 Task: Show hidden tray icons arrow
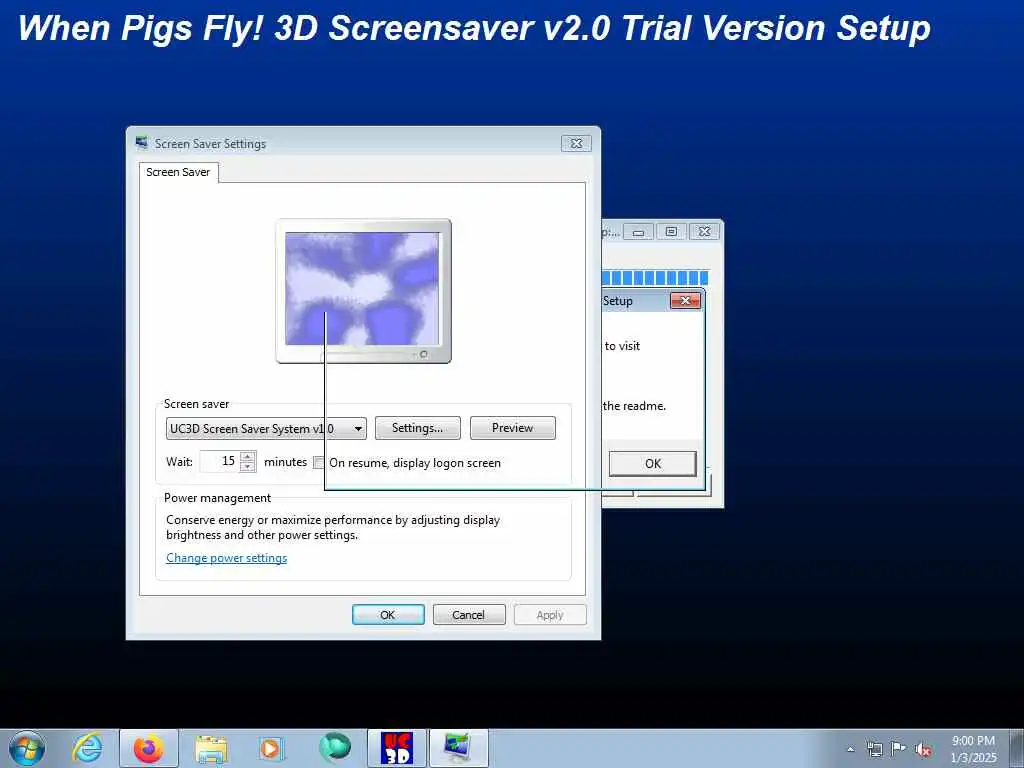(x=850, y=749)
